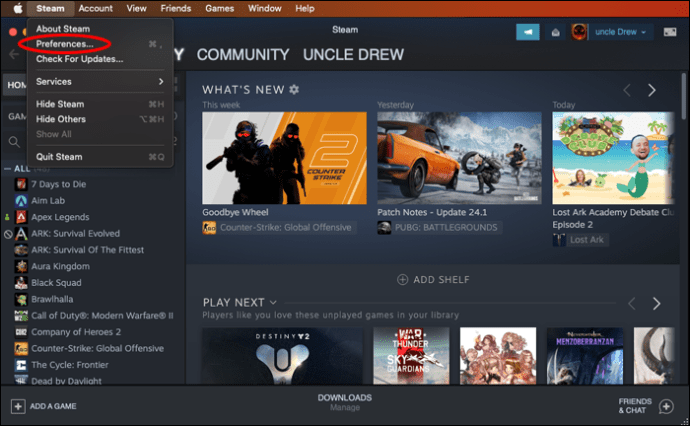Click the Brawlhalla game icon
This screenshot has width=690, height=426.
pos(21,299)
